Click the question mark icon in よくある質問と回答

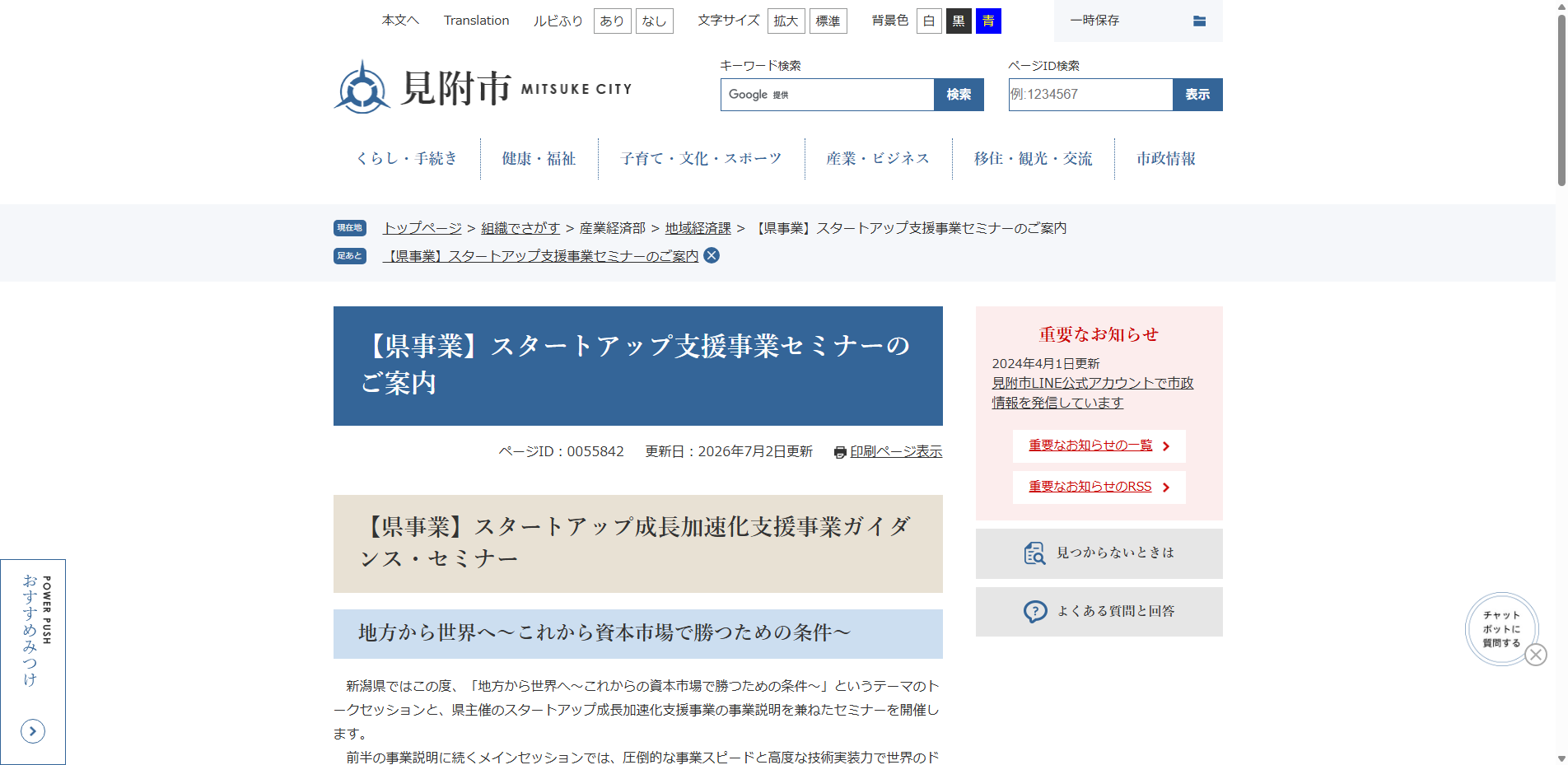[1035, 611]
